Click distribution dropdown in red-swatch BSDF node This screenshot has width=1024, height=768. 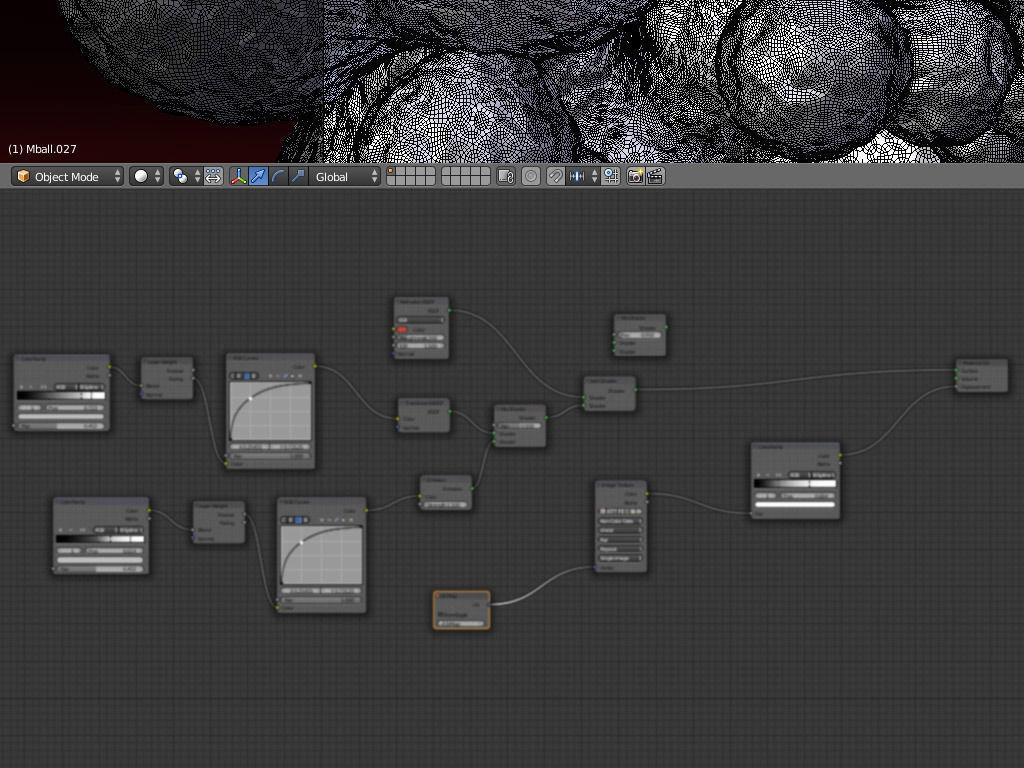pos(421,320)
